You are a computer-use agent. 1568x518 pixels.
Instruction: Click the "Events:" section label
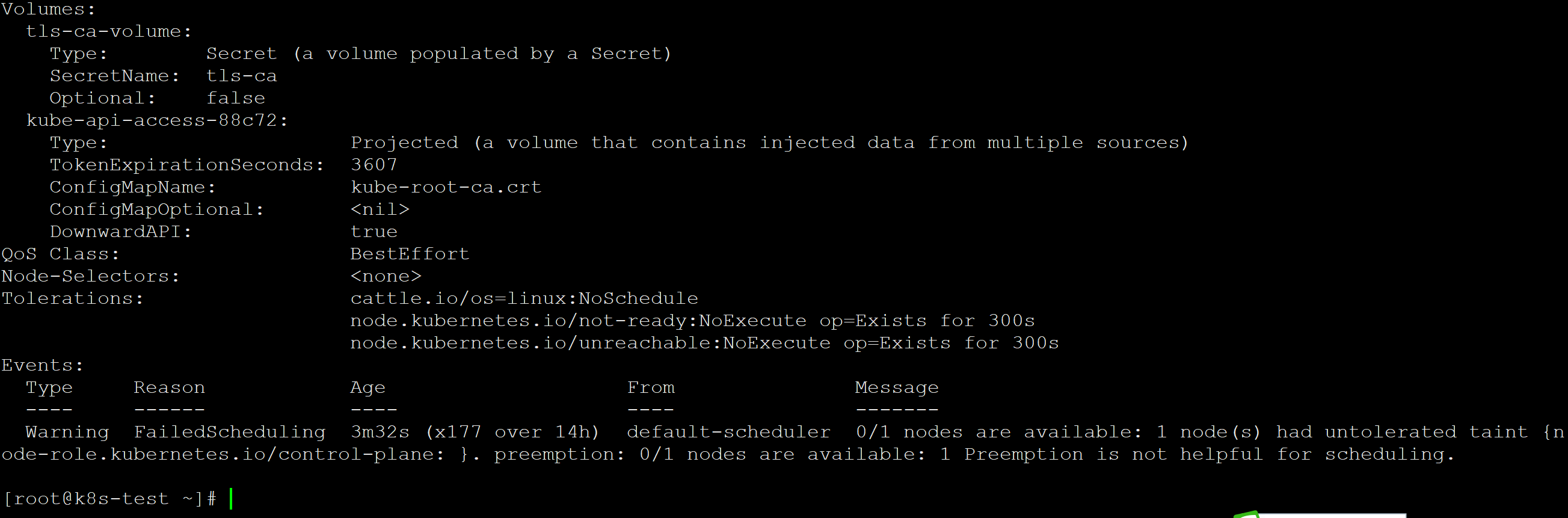coord(43,365)
